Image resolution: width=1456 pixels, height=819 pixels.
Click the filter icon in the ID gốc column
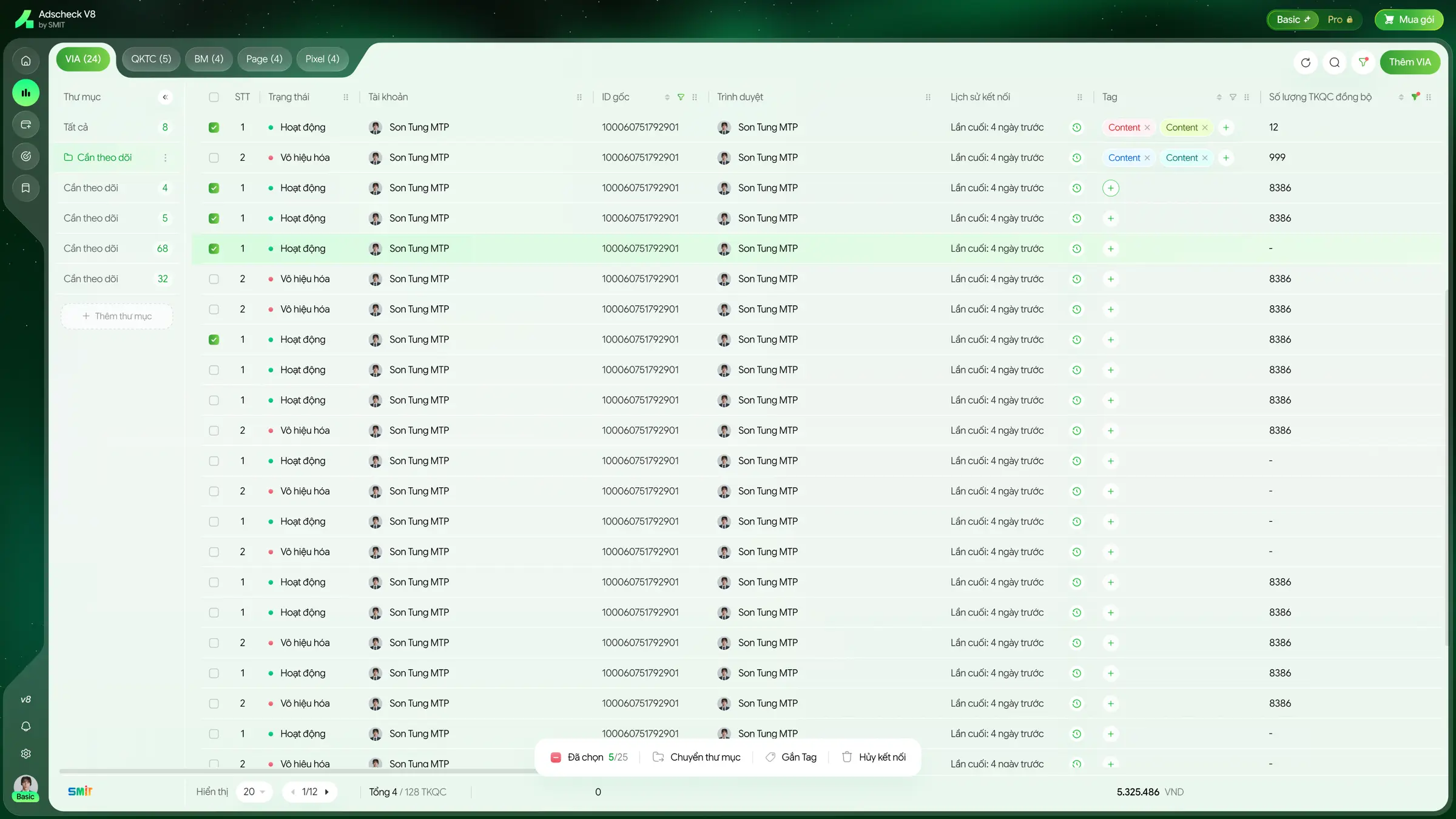click(x=681, y=97)
